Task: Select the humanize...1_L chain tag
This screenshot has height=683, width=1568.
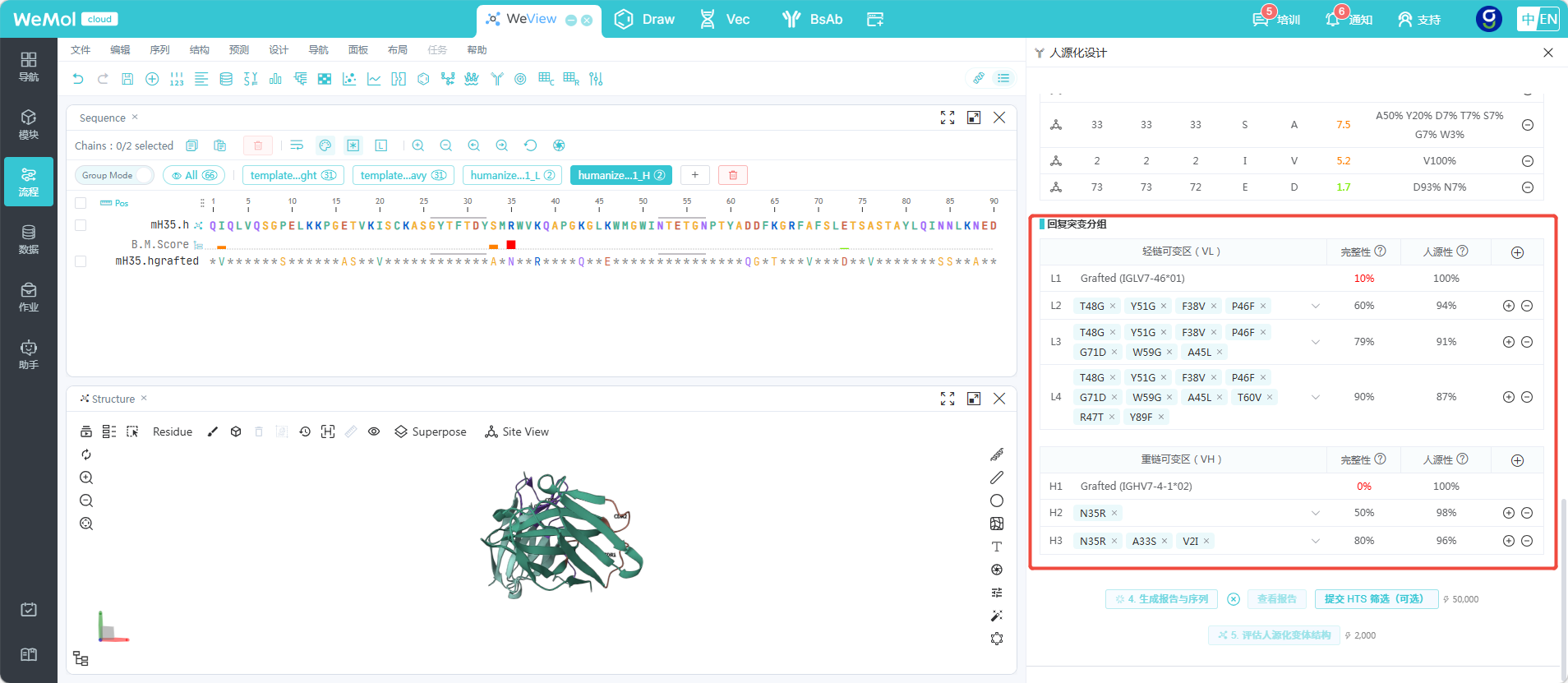Action: tap(512, 175)
